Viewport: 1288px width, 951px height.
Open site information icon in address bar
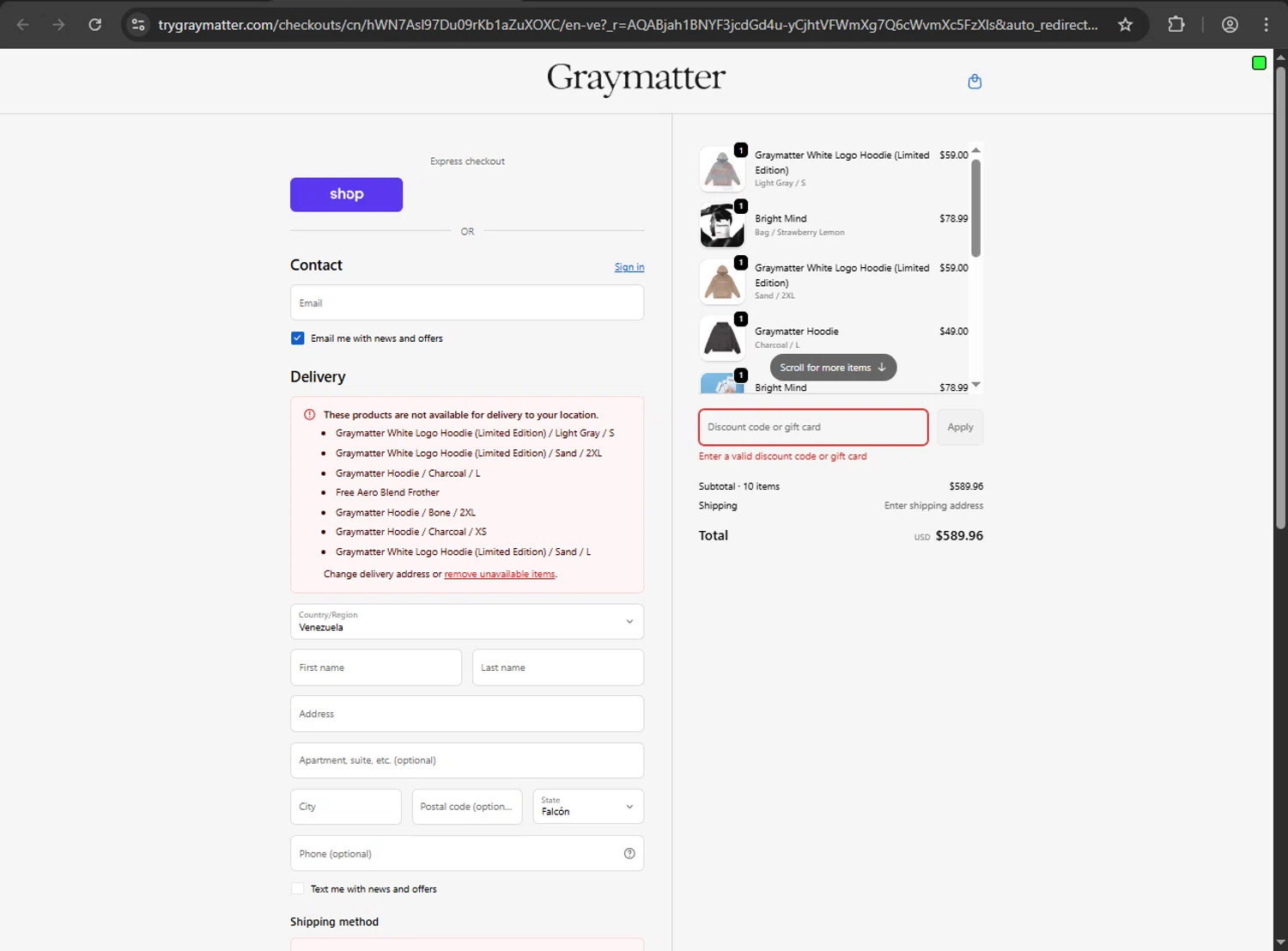[138, 25]
